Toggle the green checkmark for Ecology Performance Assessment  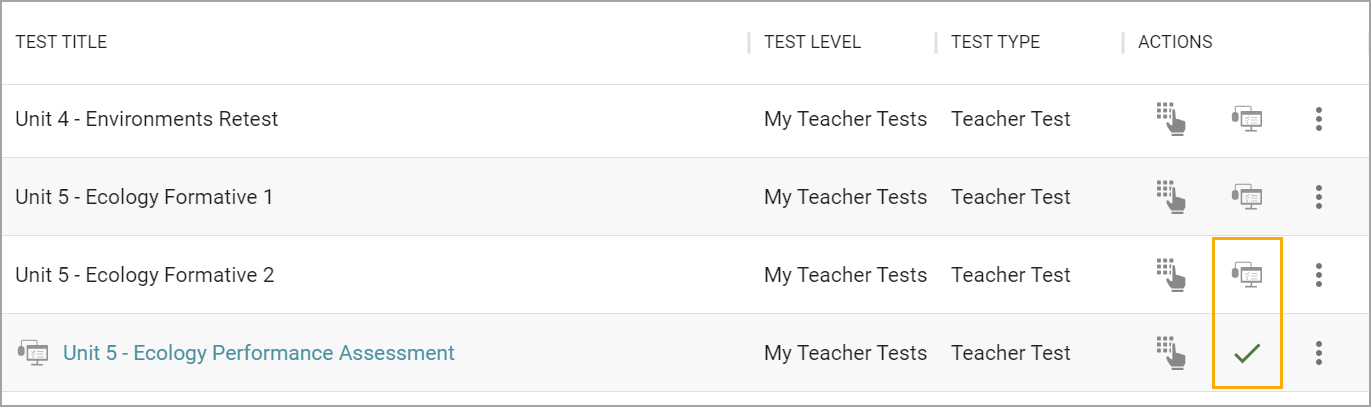(x=1247, y=353)
